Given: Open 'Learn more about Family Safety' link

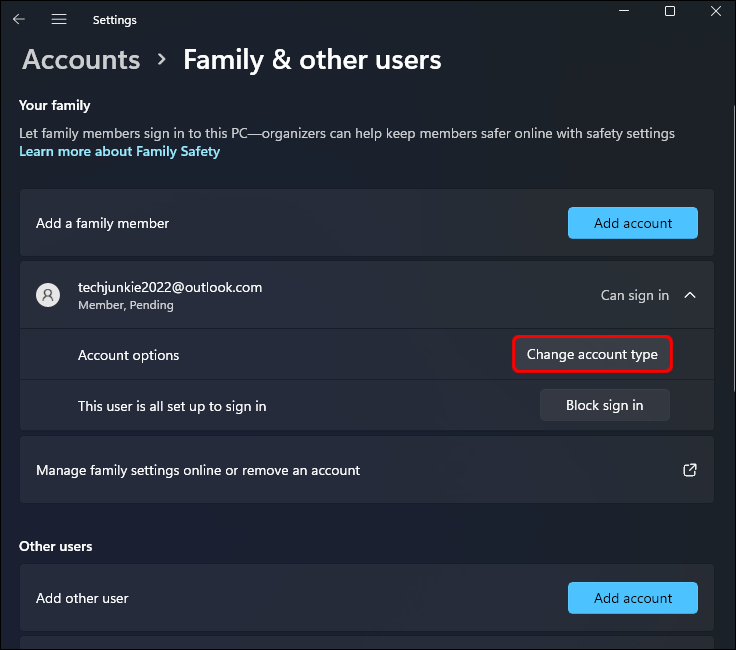Looking at the screenshot, I should (119, 152).
